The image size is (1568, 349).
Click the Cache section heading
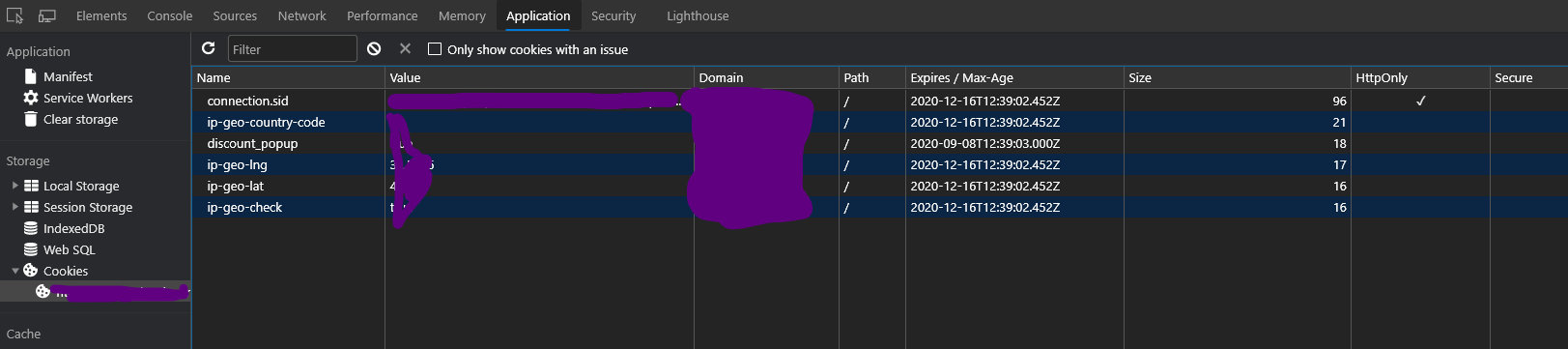point(23,334)
